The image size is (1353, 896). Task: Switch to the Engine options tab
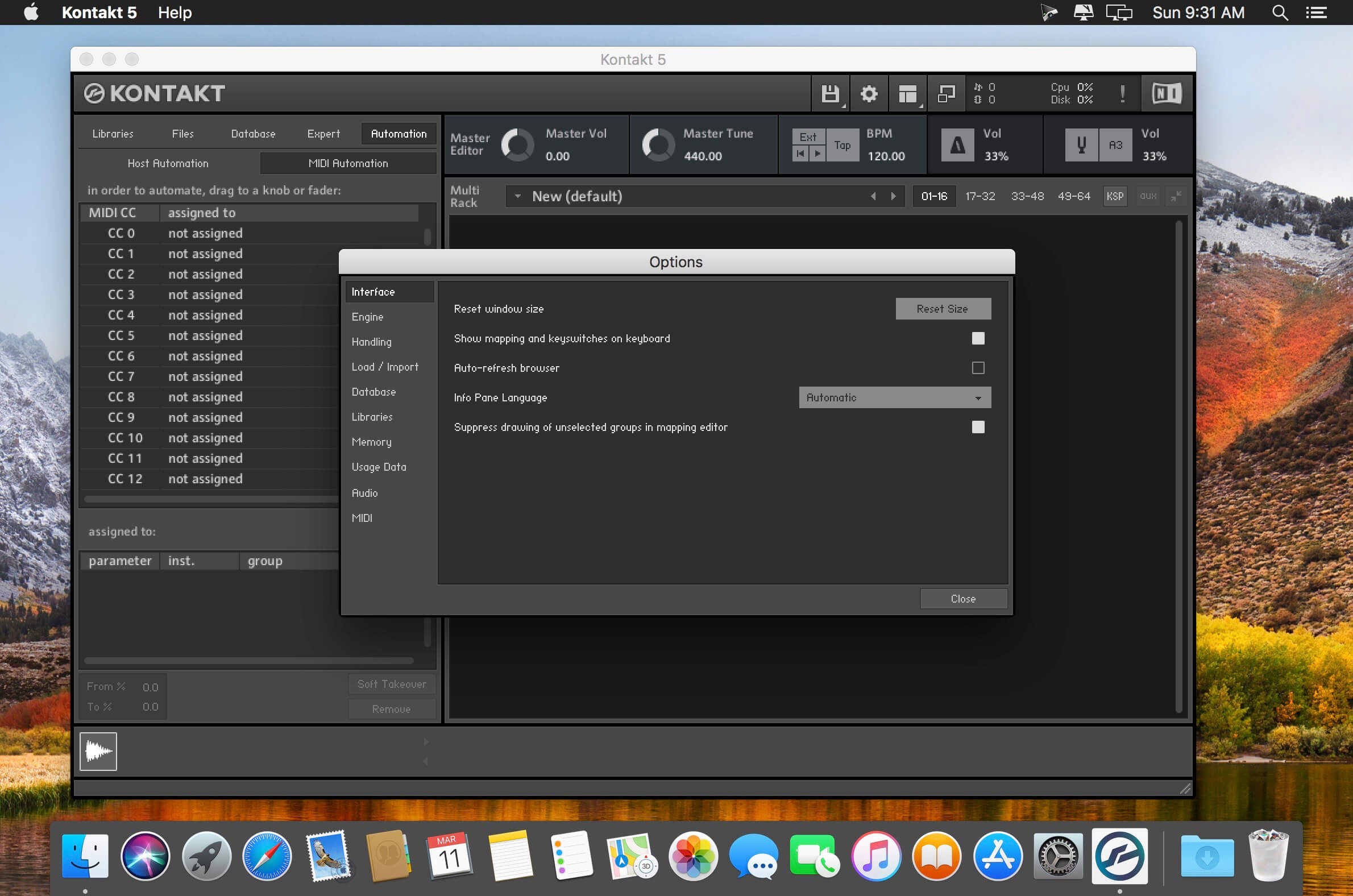(x=367, y=317)
